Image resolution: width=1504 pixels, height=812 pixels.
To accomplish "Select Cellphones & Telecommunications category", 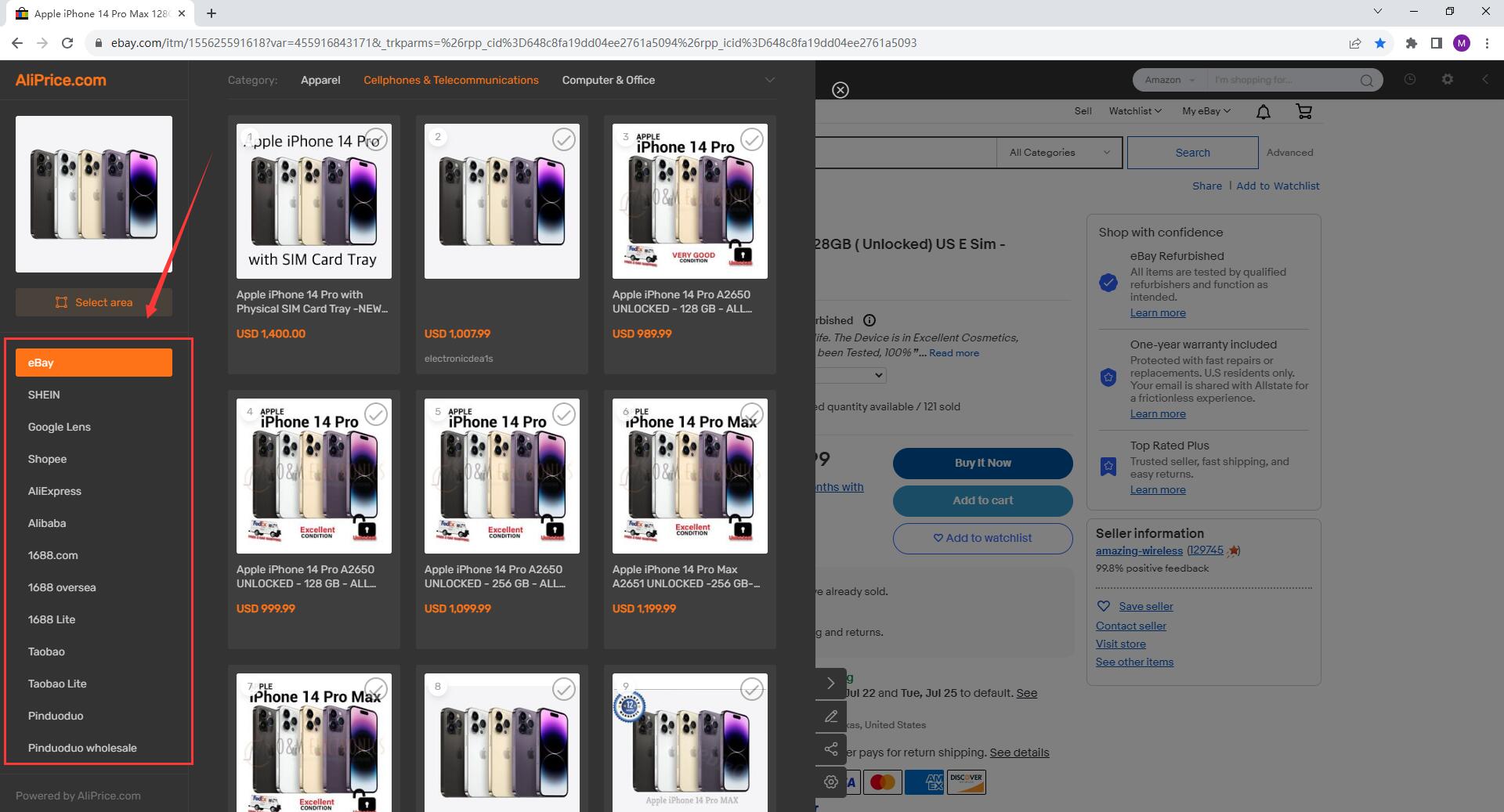I will point(451,80).
